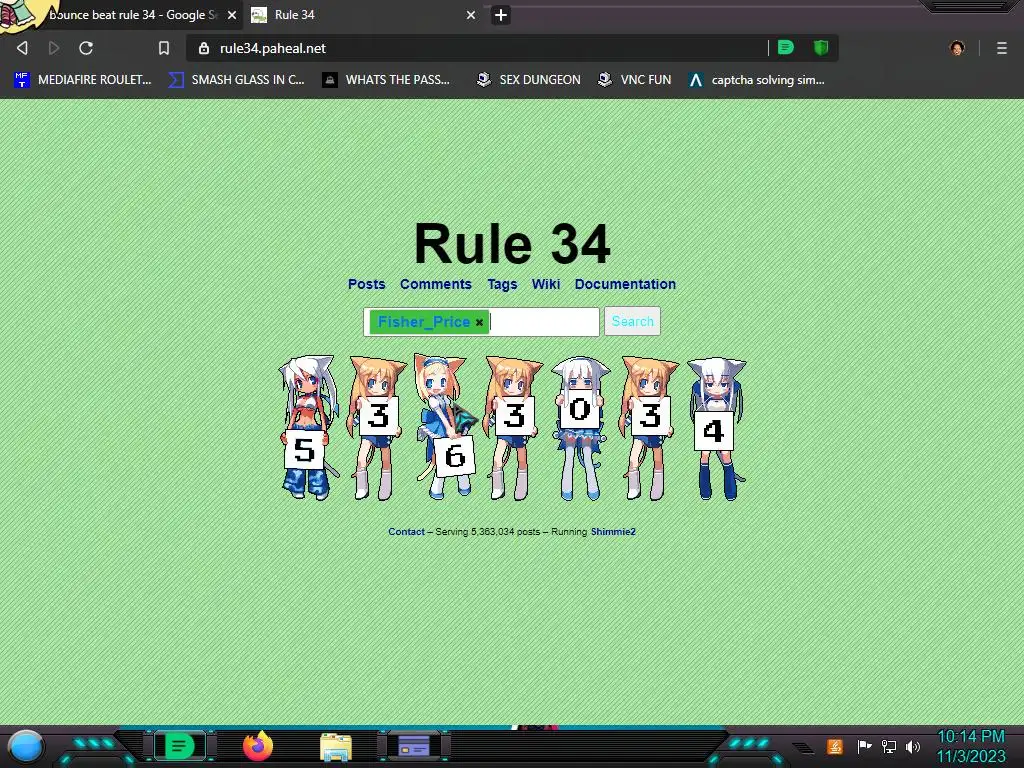Open the Documentation link

[x=625, y=284]
